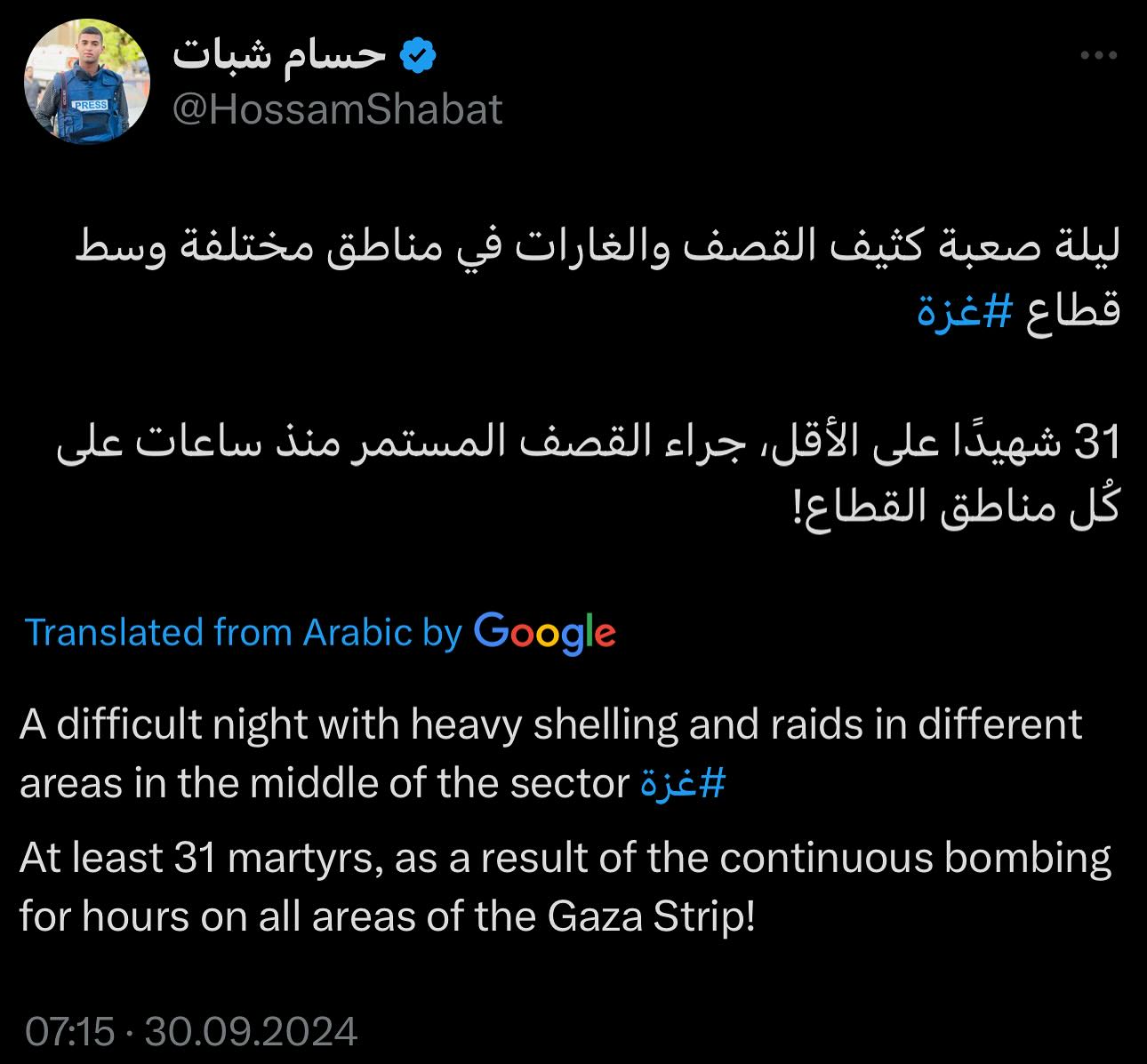
Task: Click the line starting "At least 31 martyrs"
Action: pos(565,859)
